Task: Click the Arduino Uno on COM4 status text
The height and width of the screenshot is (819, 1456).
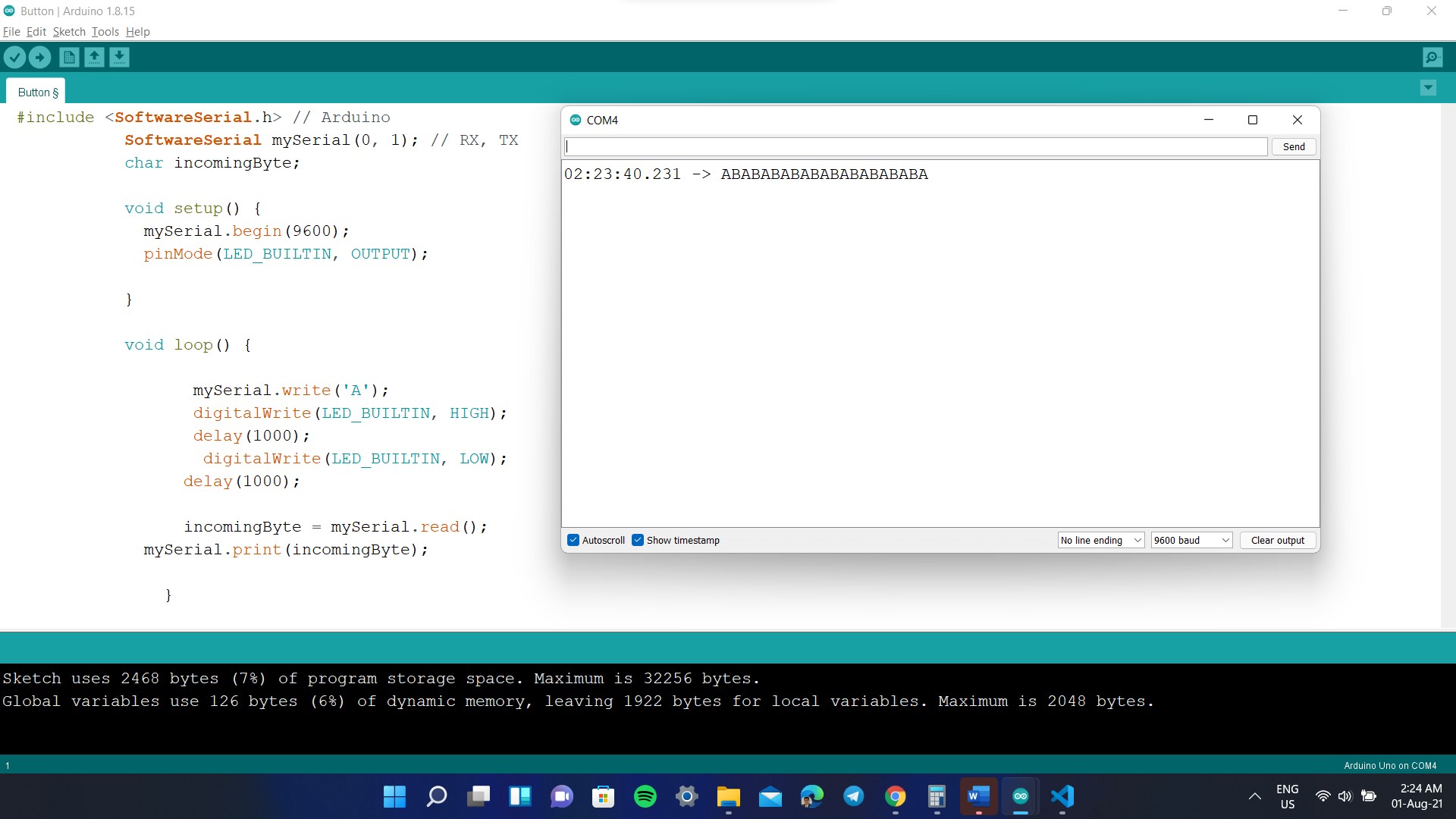Action: [1390, 765]
